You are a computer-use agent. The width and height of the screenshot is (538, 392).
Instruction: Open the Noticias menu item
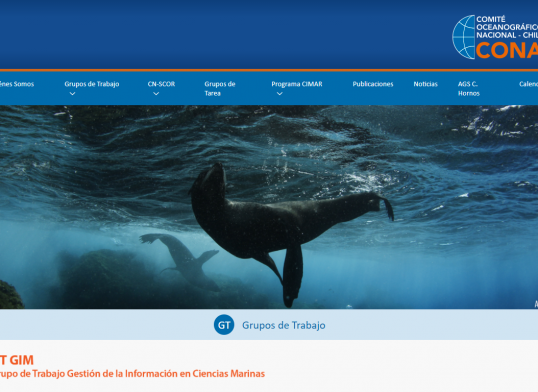click(x=425, y=84)
